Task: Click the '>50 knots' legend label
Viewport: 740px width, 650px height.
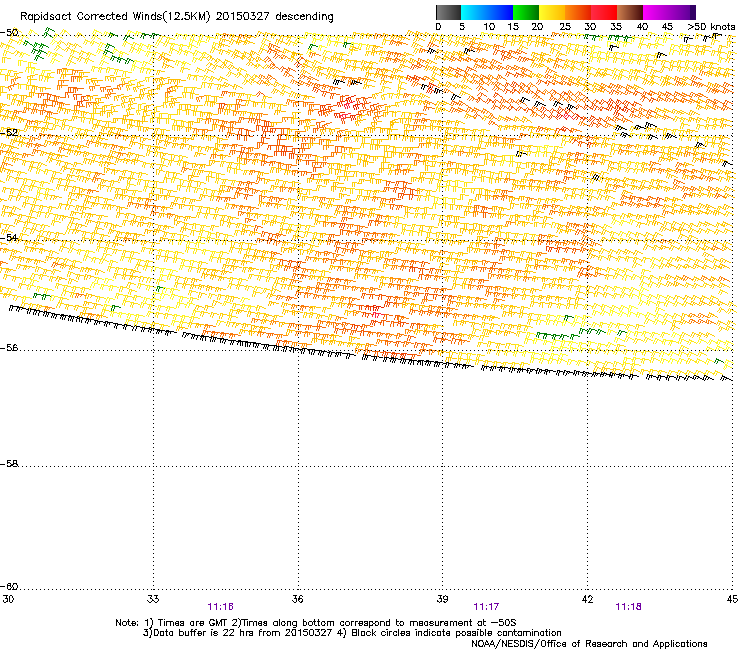Action: tap(711, 27)
